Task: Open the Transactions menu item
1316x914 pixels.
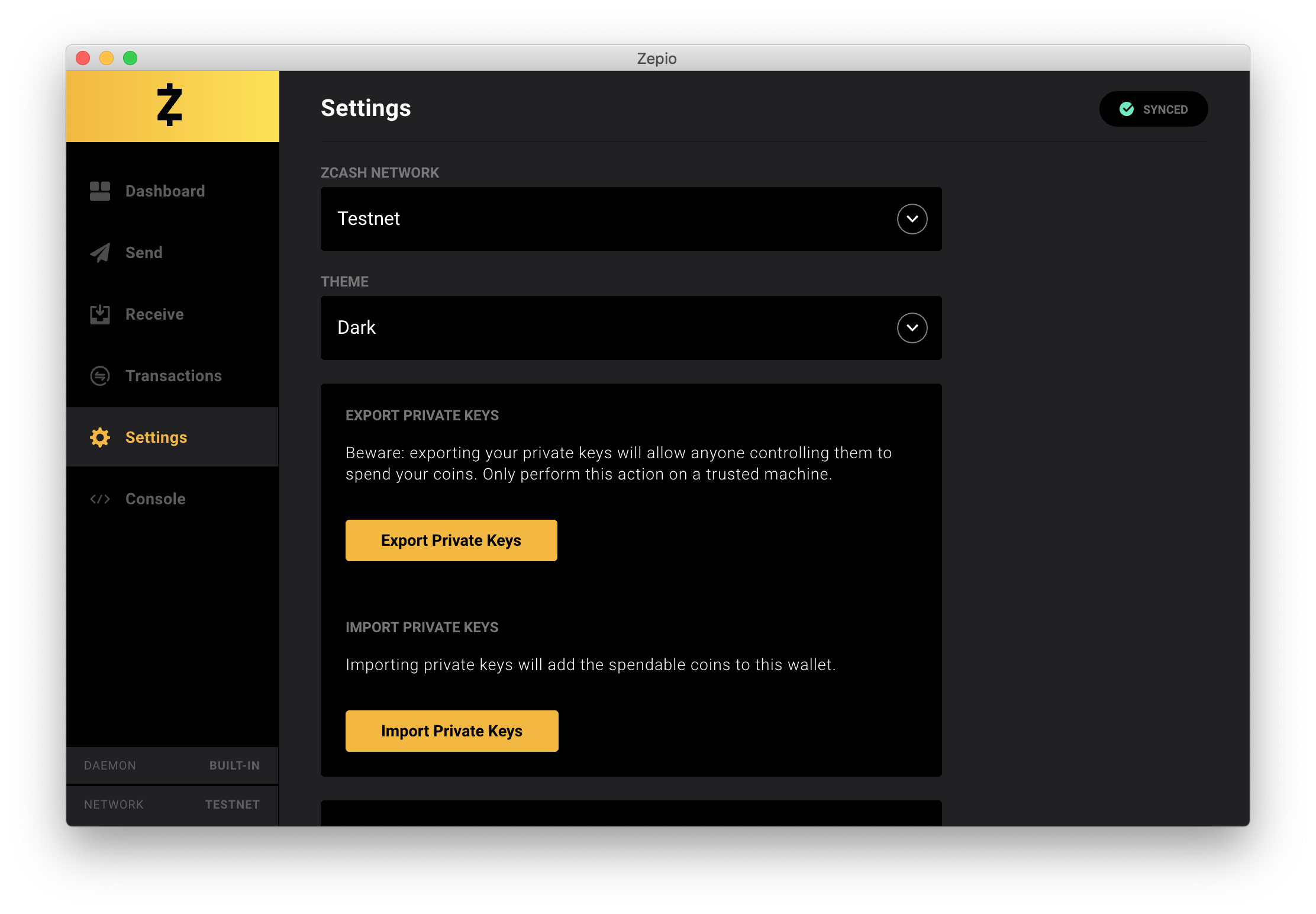Action: 173,376
